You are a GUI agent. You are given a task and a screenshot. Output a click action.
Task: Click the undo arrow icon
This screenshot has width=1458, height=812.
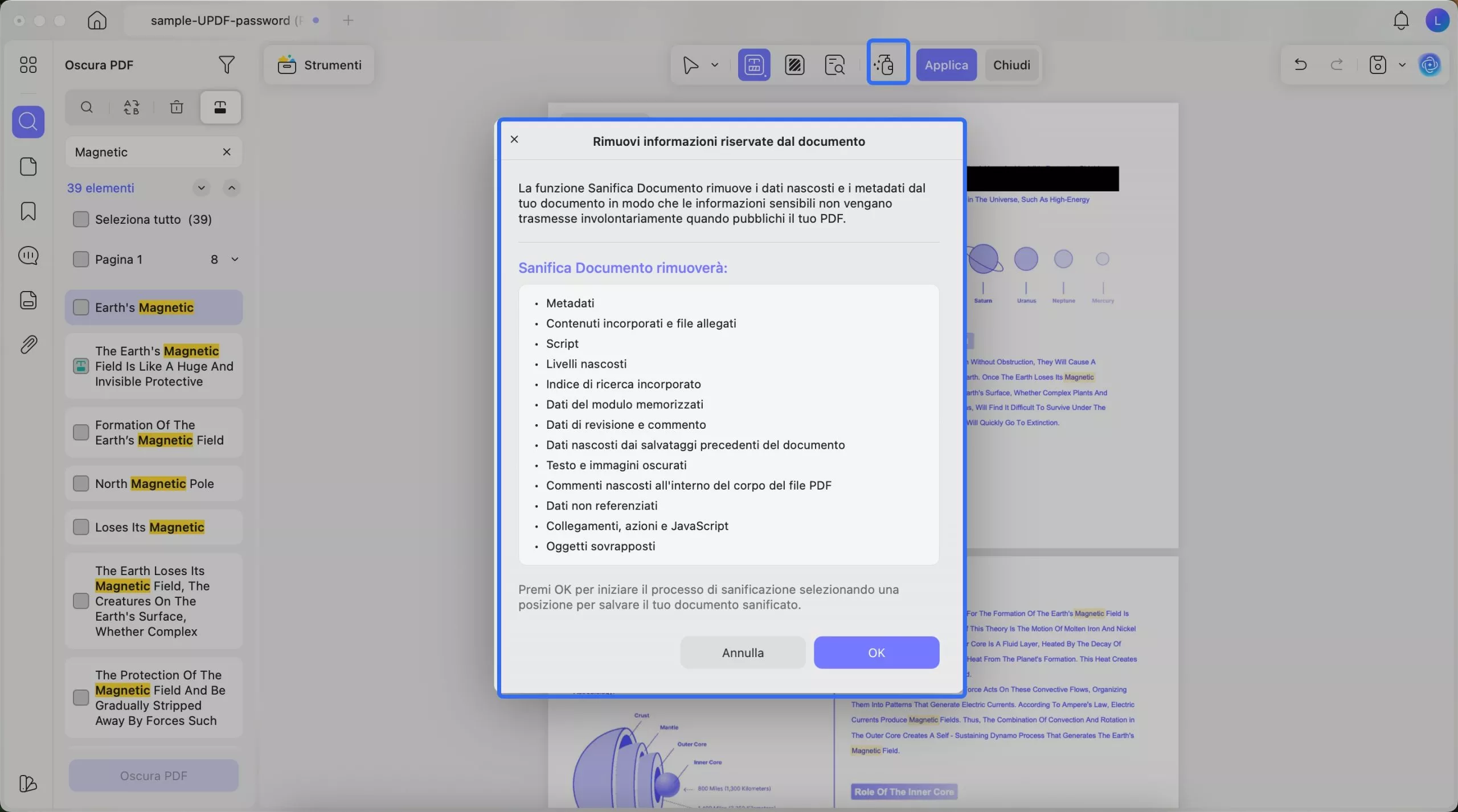click(x=1300, y=65)
